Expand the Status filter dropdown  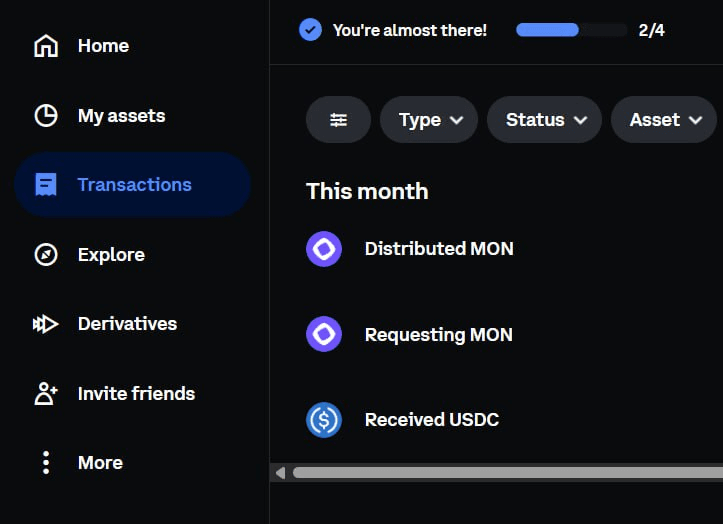point(544,120)
